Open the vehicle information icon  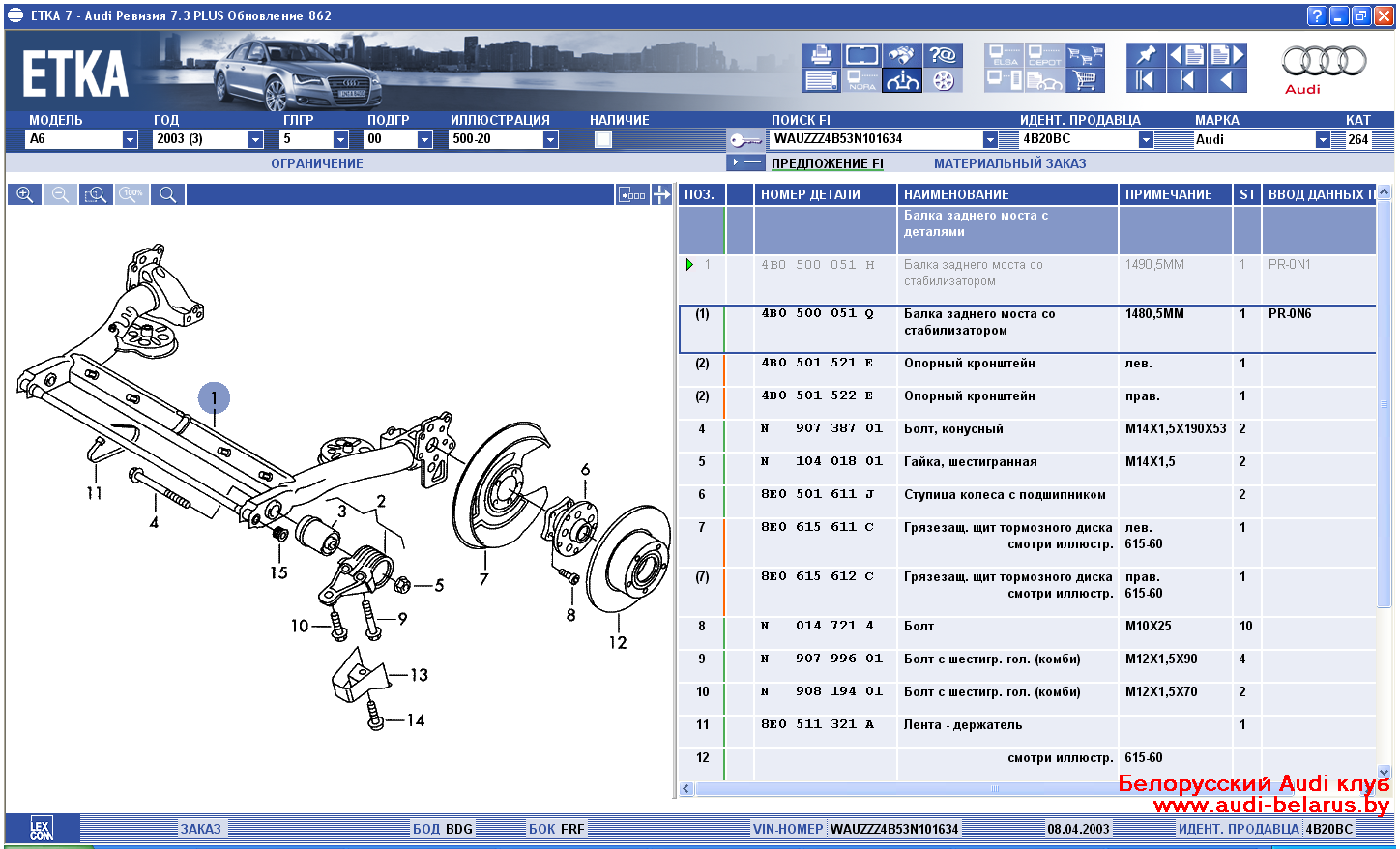pos(902,80)
